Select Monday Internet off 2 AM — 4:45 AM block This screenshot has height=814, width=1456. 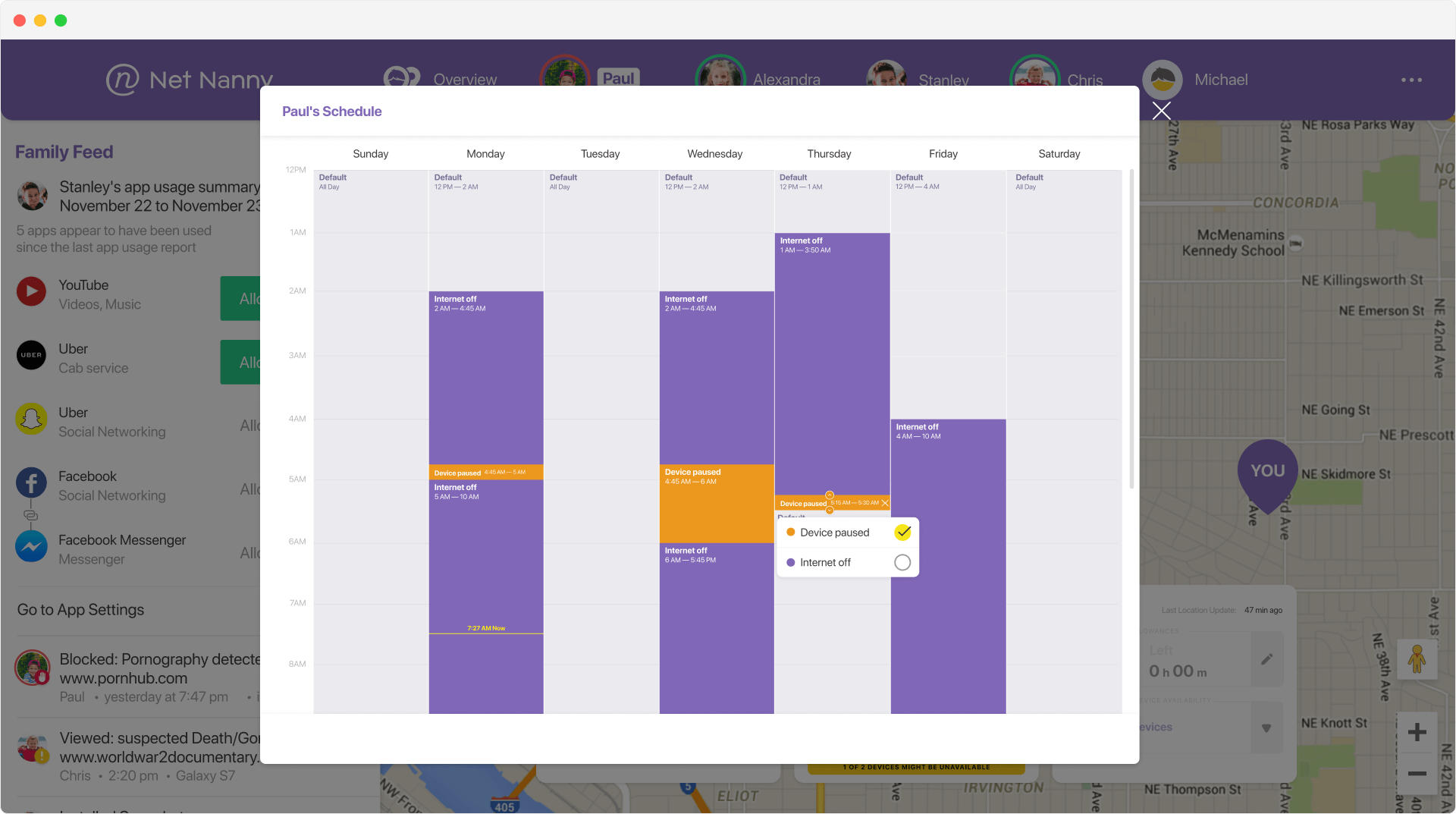(486, 377)
